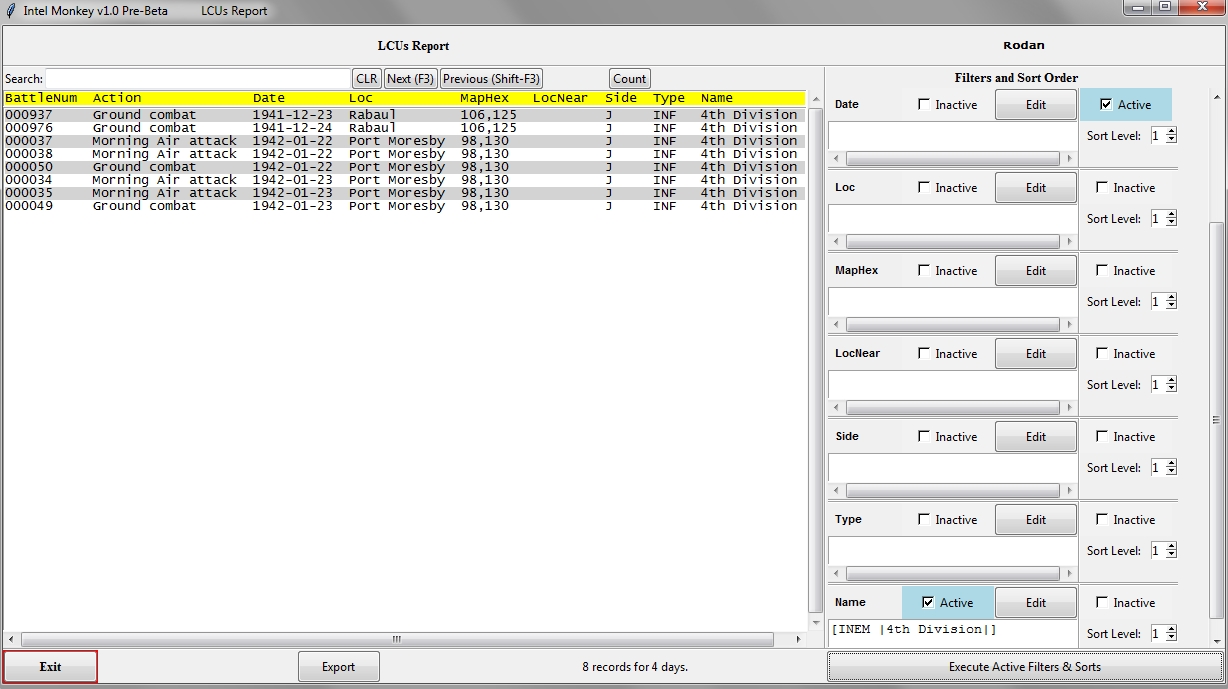Viewport: 1228px width, 689px height.
Task: Toggle the Name sort Inactive checkbox
Action: click(1102, 602)
